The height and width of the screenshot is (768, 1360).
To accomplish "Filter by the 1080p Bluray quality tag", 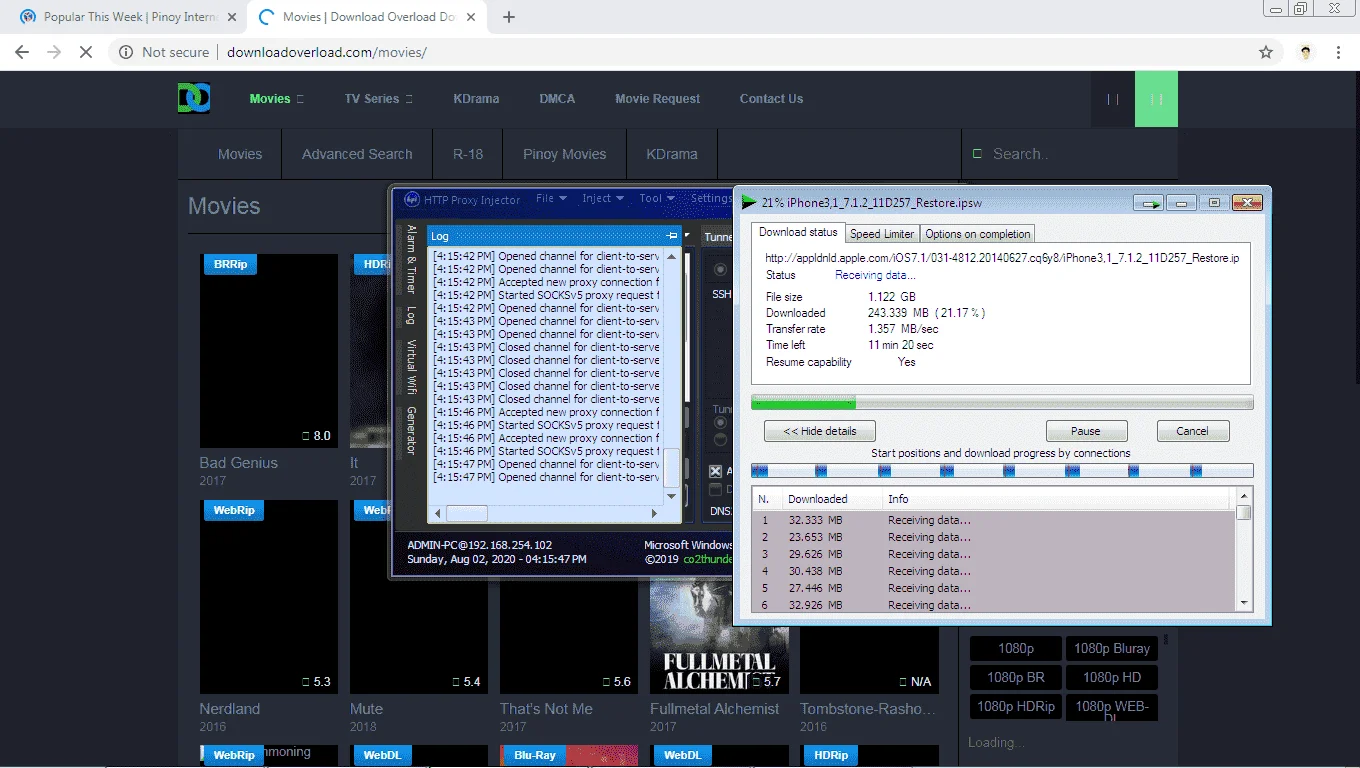I will pos(1112,648).
